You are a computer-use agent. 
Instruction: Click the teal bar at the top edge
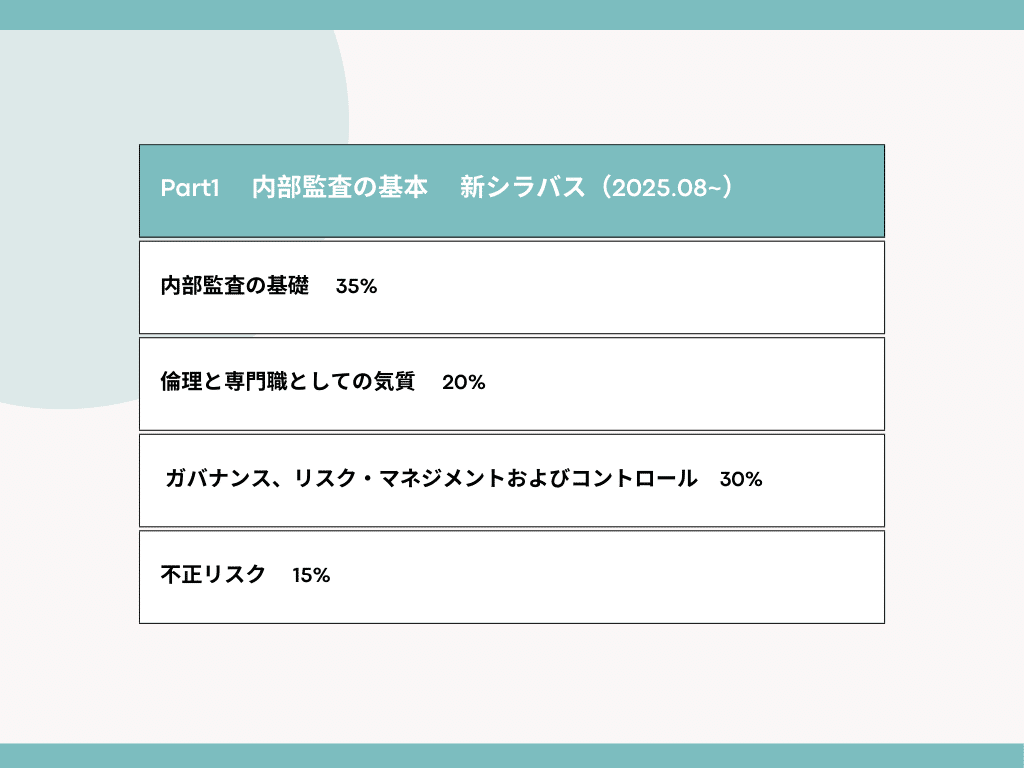pos(512,14)
